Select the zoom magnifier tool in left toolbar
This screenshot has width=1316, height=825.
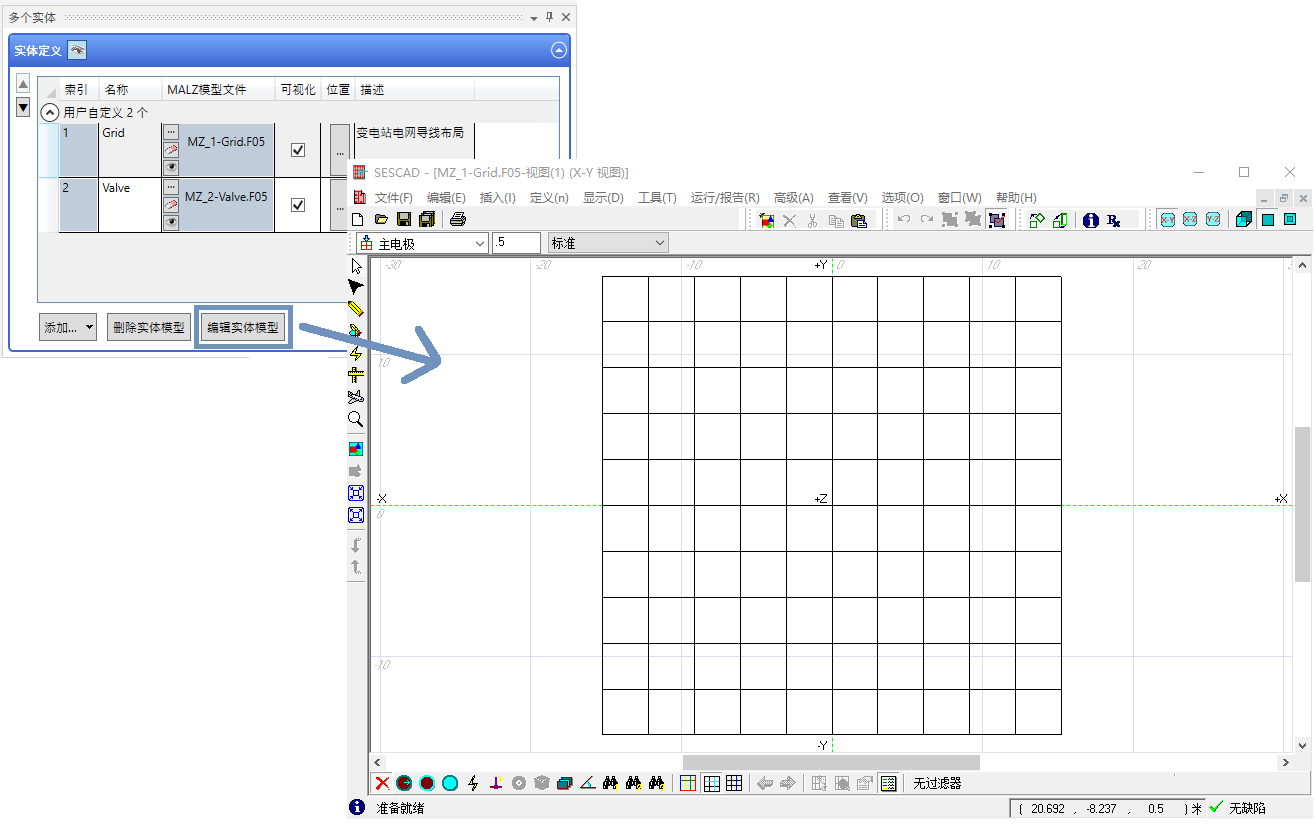coord(355,419)
